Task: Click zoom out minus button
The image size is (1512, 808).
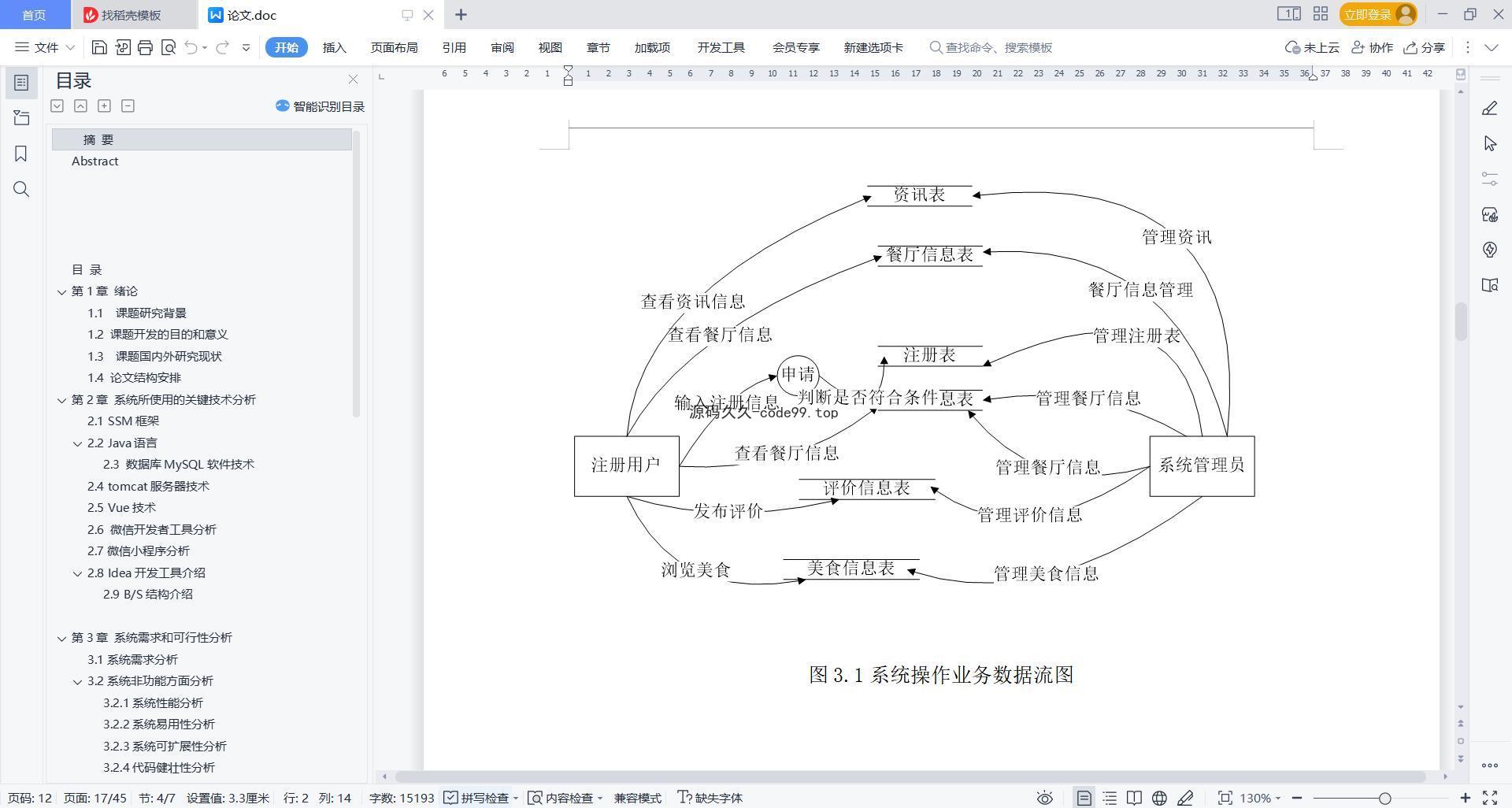Action: pos(1297,798)
